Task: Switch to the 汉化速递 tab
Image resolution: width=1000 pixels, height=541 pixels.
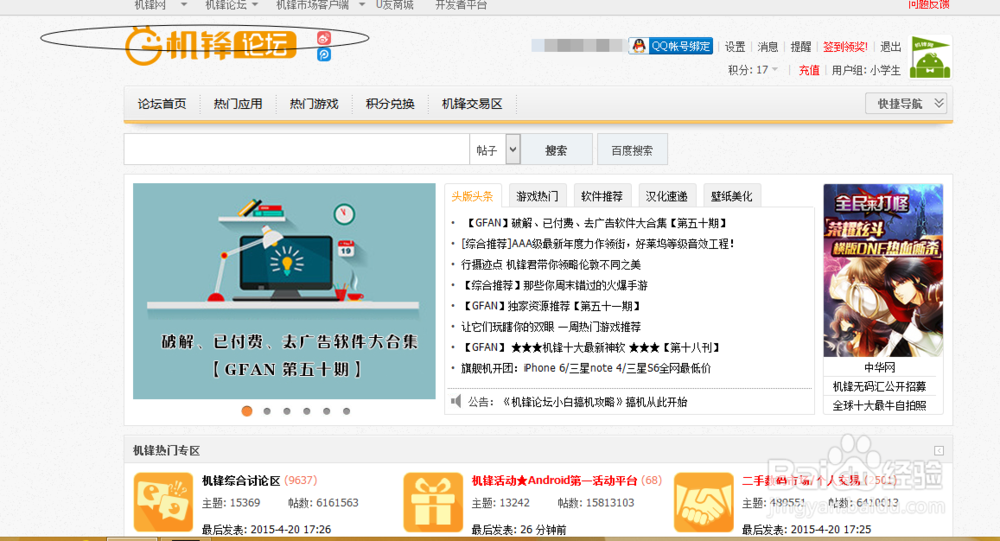Action: pyautogui.click(x=666, y=196)
